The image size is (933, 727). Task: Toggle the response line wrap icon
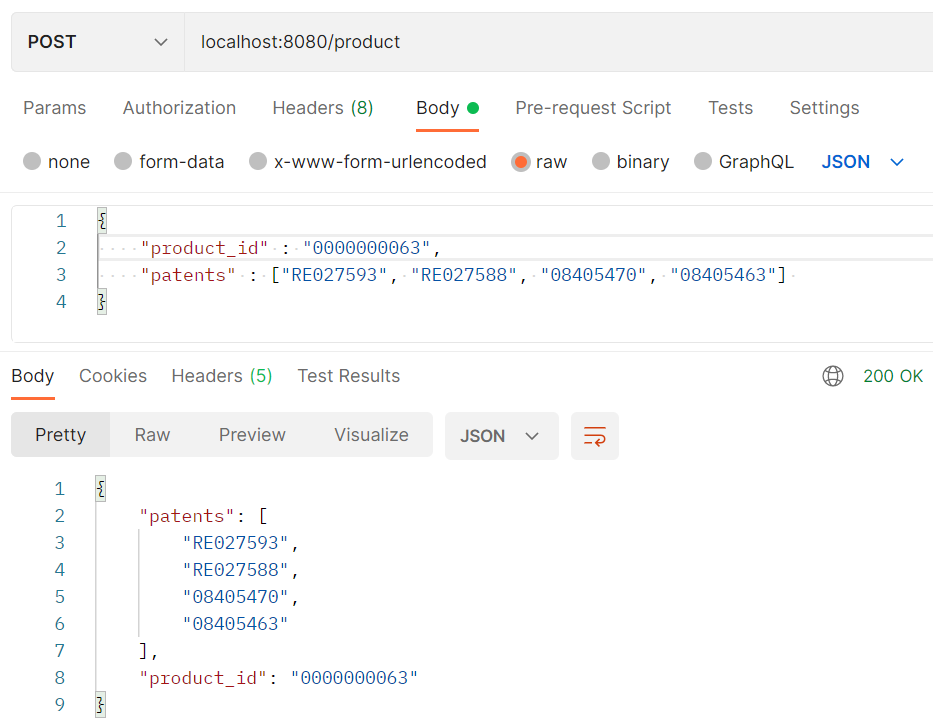click(595, 436)
